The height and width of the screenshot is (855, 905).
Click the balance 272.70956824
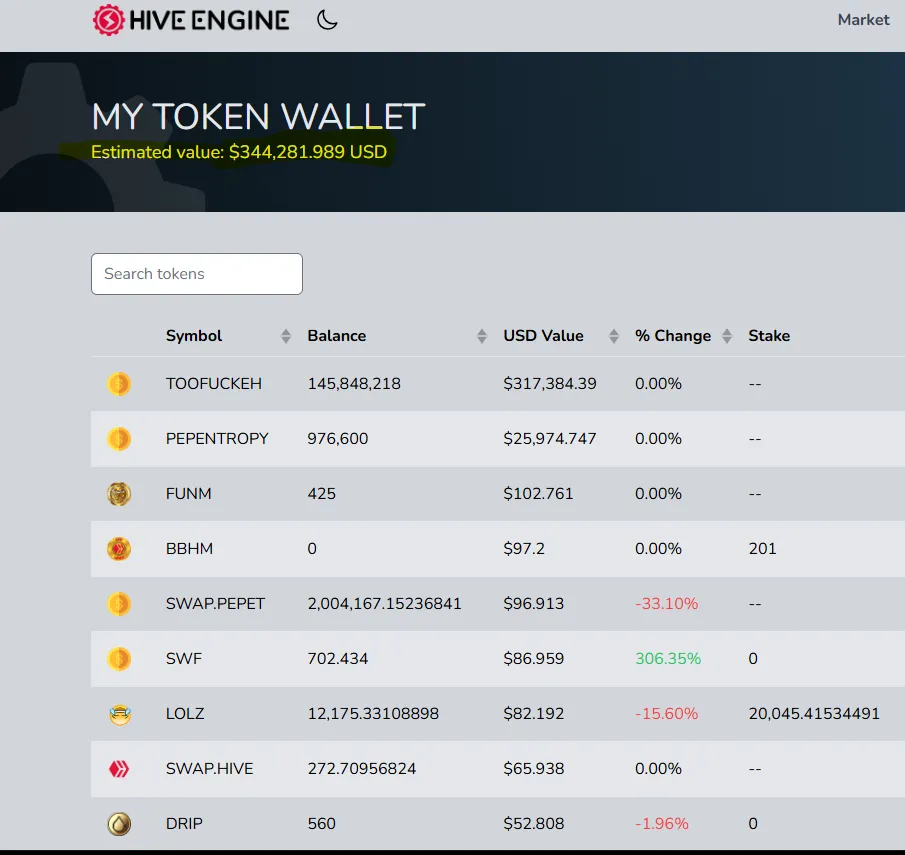(x=362, y=769)
